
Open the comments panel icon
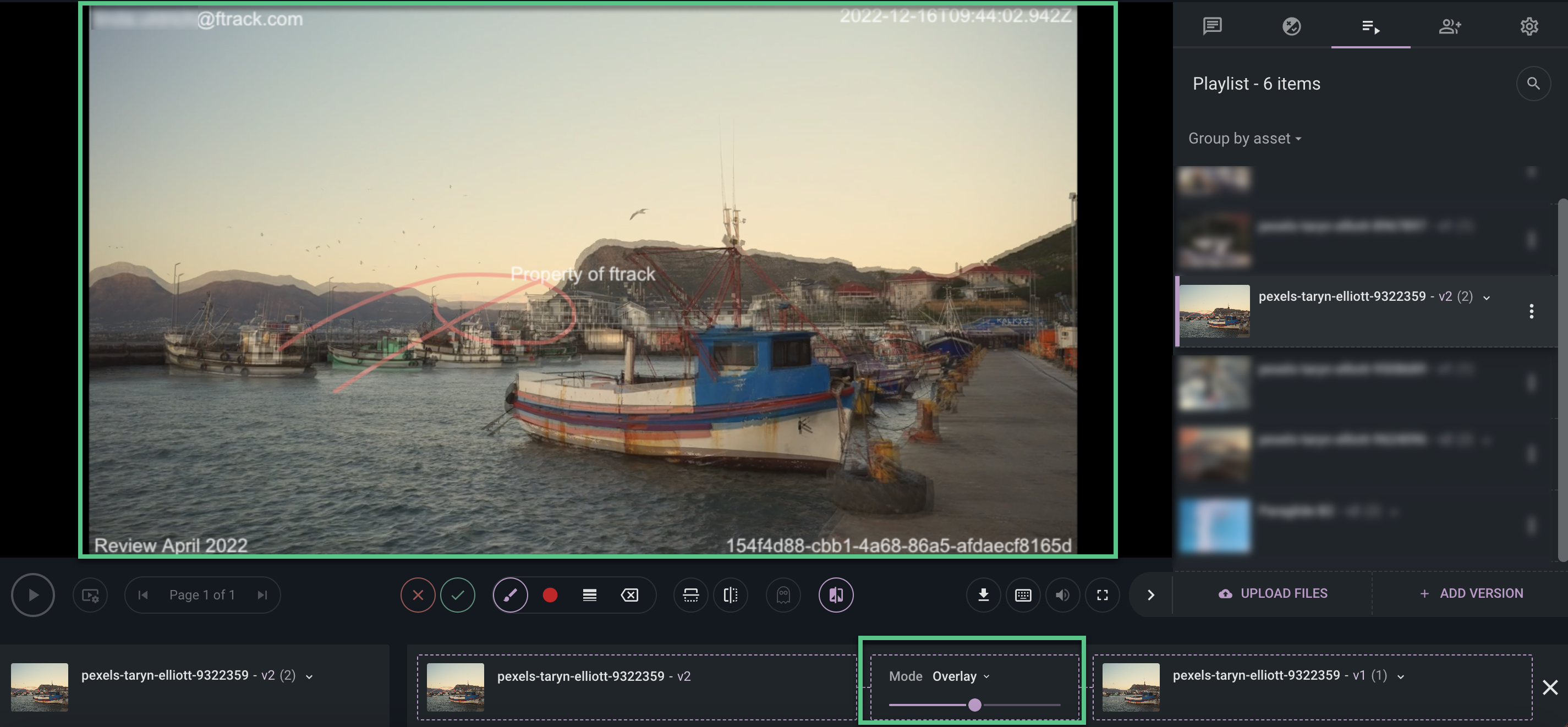point(1212,26)
